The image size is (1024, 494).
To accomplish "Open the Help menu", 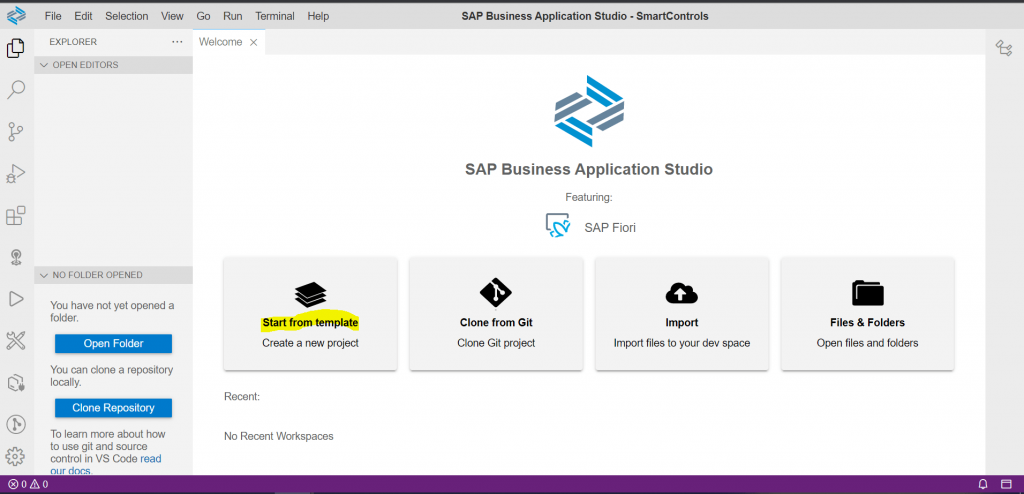I will [x=318, y=16].
